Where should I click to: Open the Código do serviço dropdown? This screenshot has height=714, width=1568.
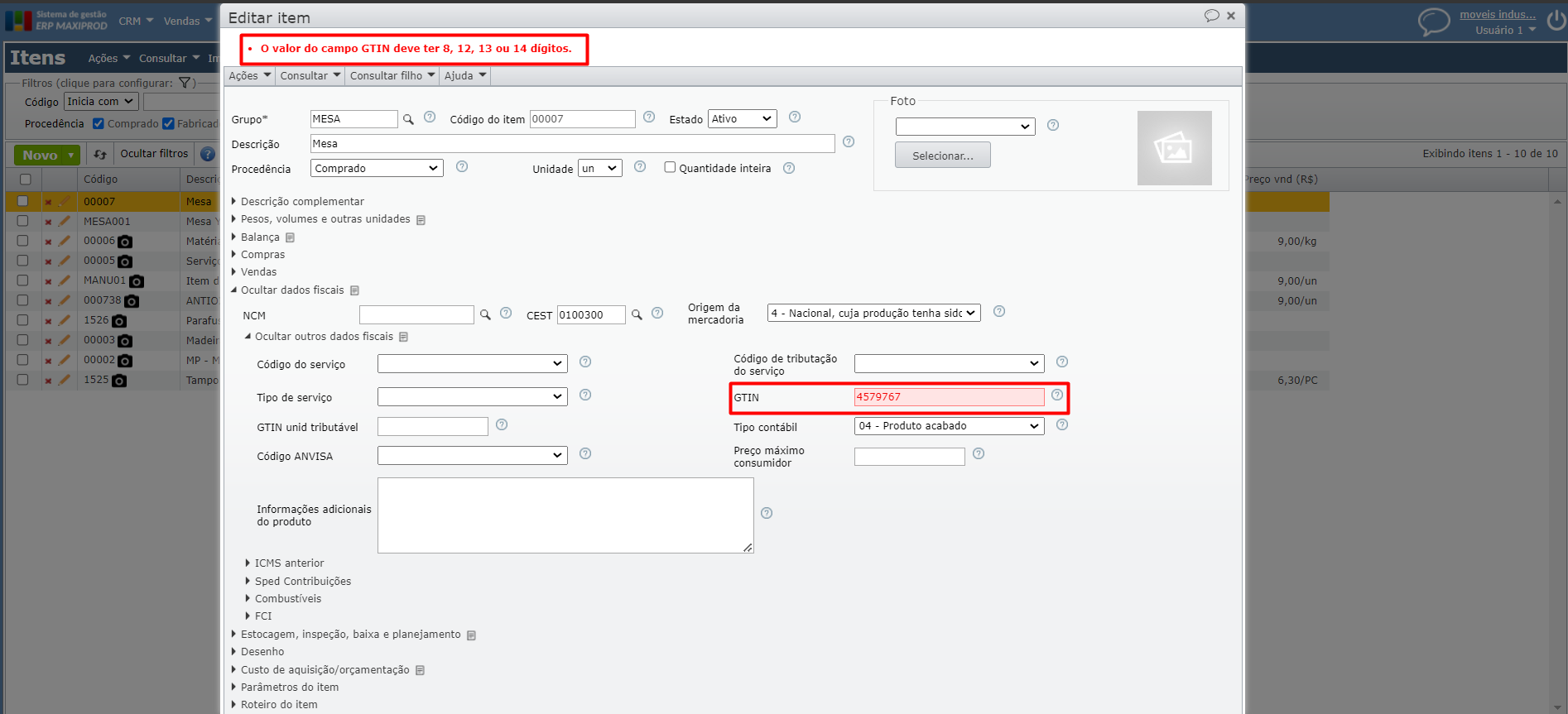pyautogui.click(x=472, y=363)
